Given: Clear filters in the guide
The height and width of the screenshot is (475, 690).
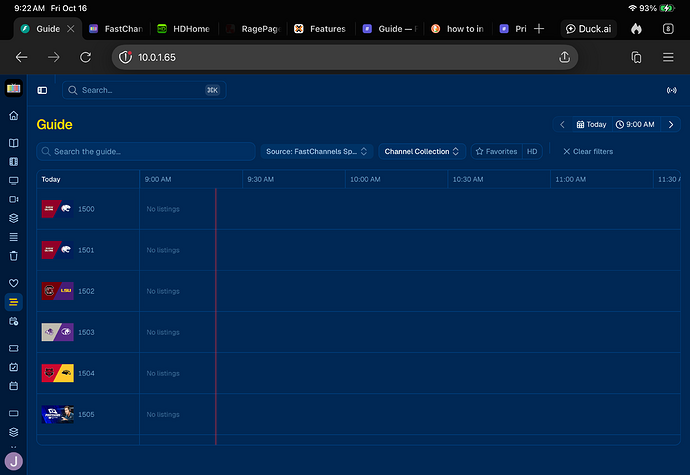Looking at the screenshot, I should pyautogui.click(x=588, y=151).
